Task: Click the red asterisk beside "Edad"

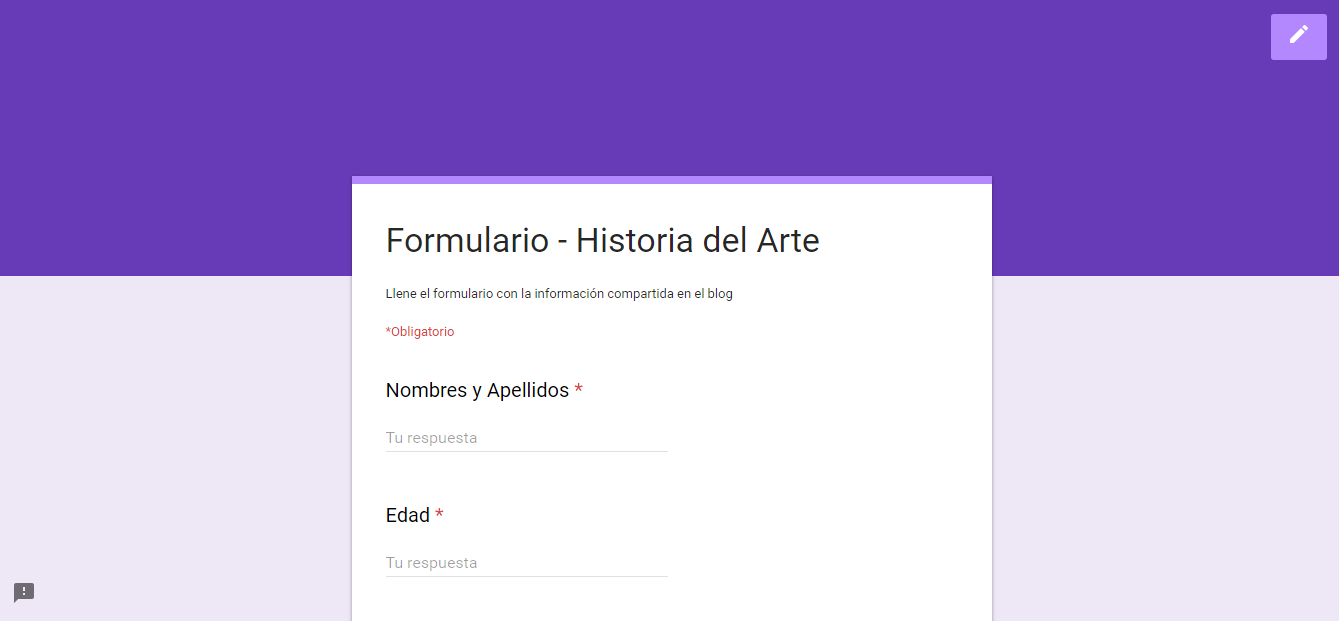Action: (x=439, y=515)
